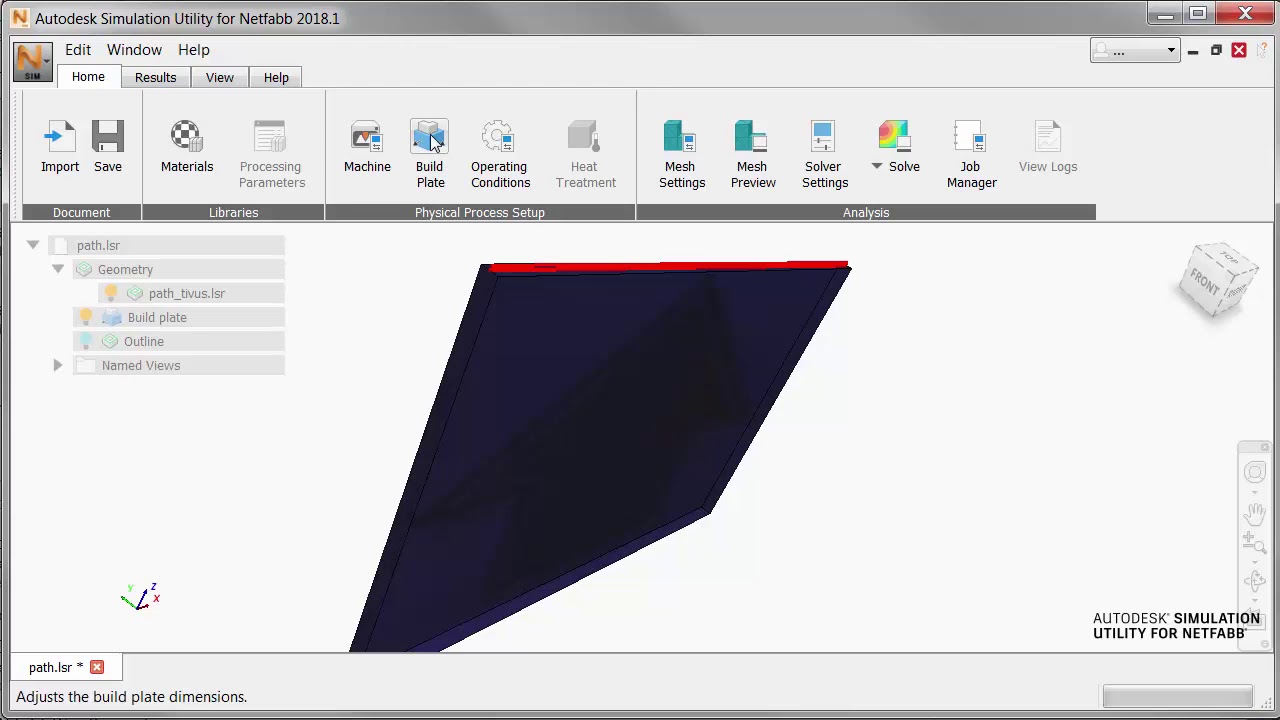Open the Solve dropdown arrow
Screen dimensions: 1280x720
point(876,166)
